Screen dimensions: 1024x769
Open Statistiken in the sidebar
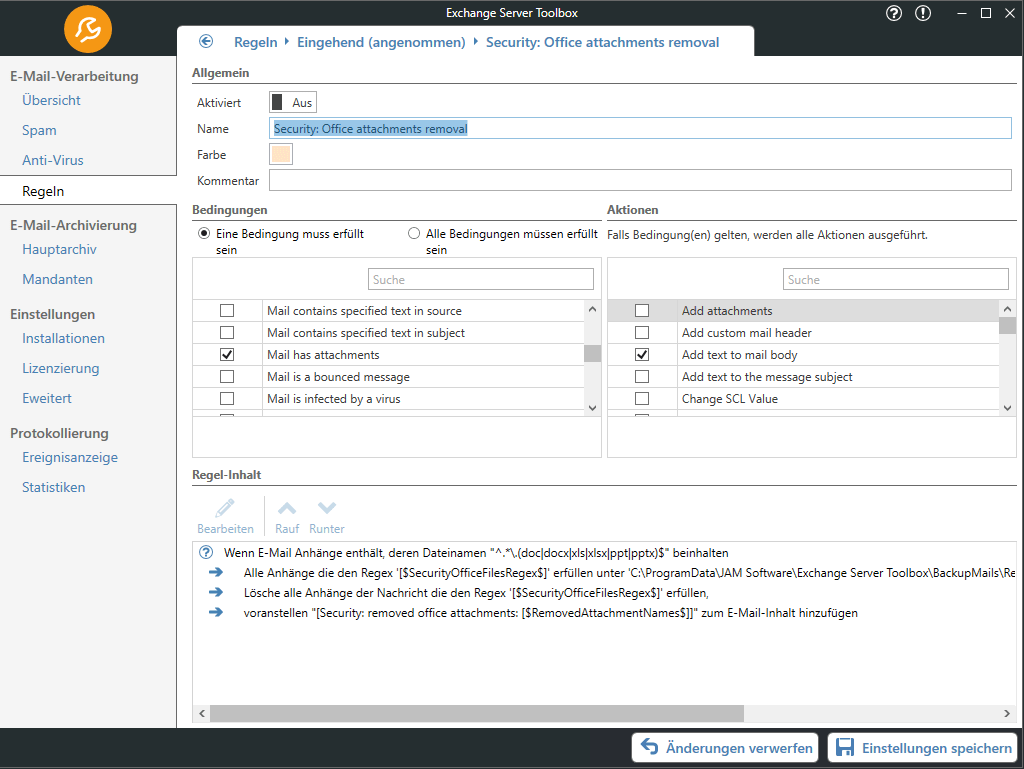point(54,488)
